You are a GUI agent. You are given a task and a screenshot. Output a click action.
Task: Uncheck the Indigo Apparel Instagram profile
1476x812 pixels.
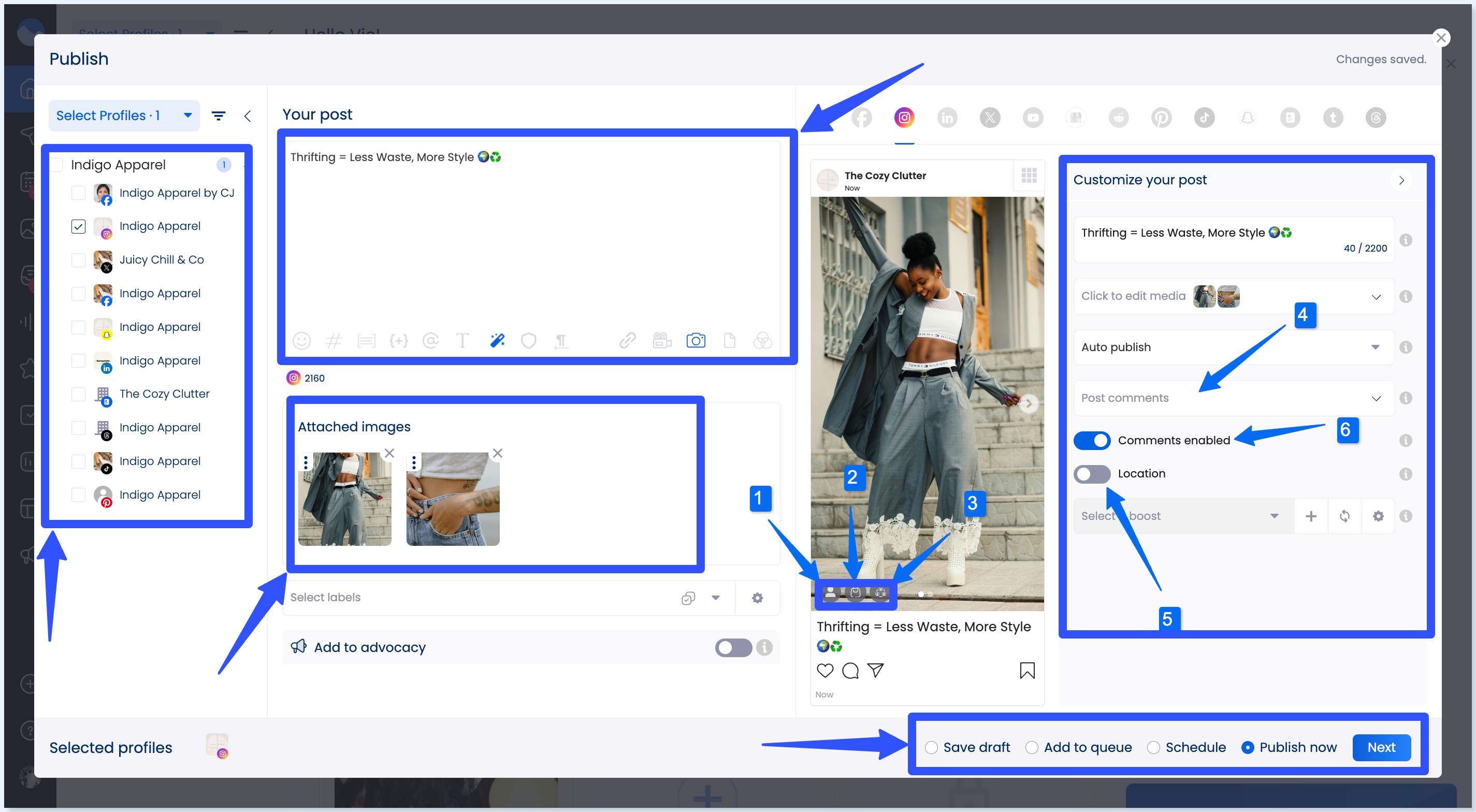[79, 226]
